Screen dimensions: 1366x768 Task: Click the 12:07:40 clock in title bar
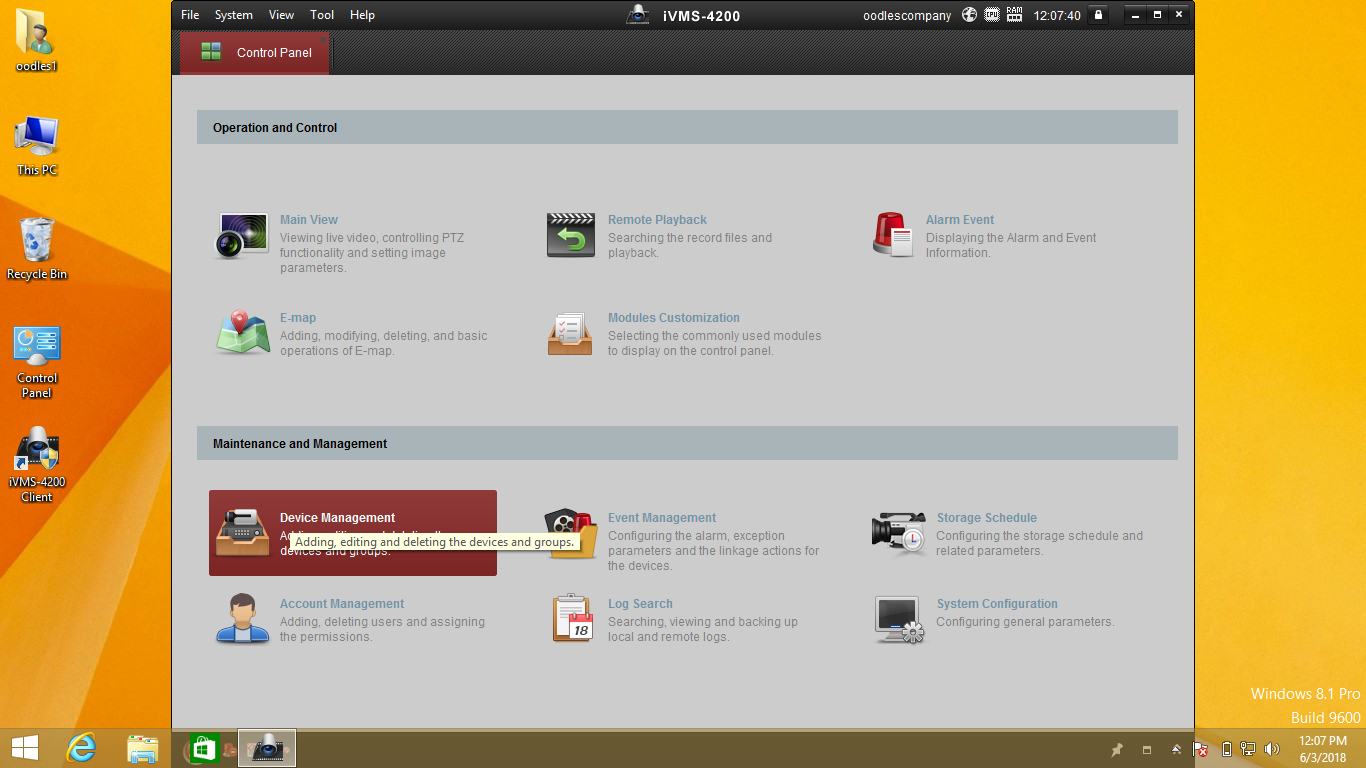(1057, 15)
